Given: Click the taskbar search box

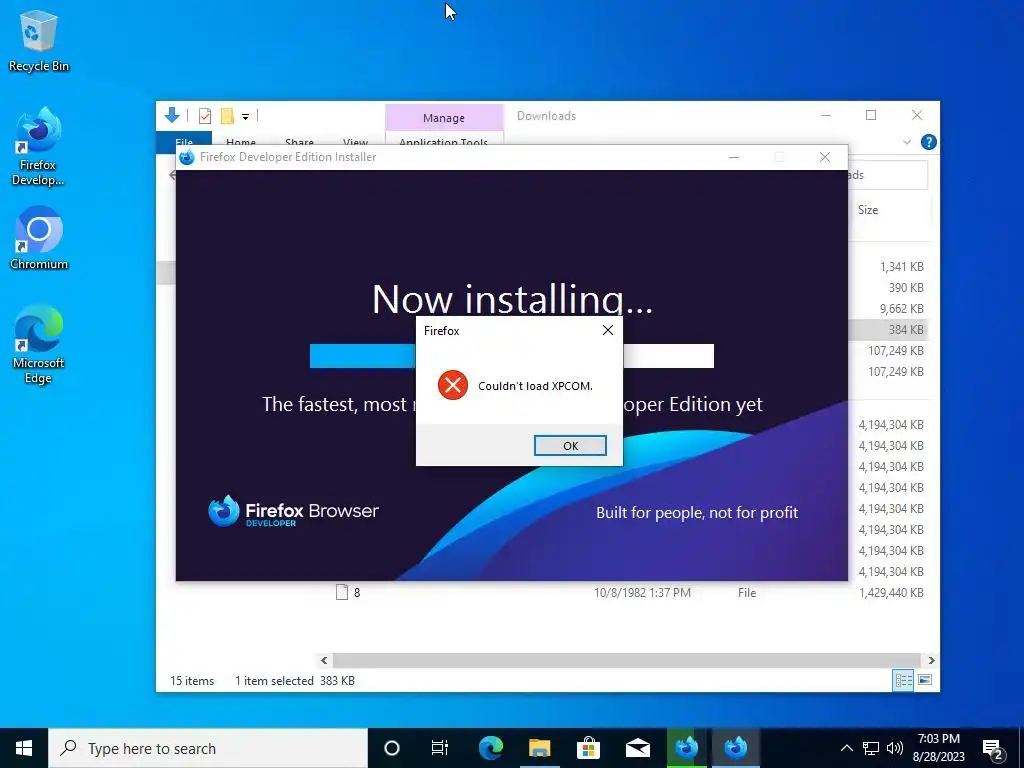Looking at the screenshot, I should pyautogui.click(x=208, y=748).
